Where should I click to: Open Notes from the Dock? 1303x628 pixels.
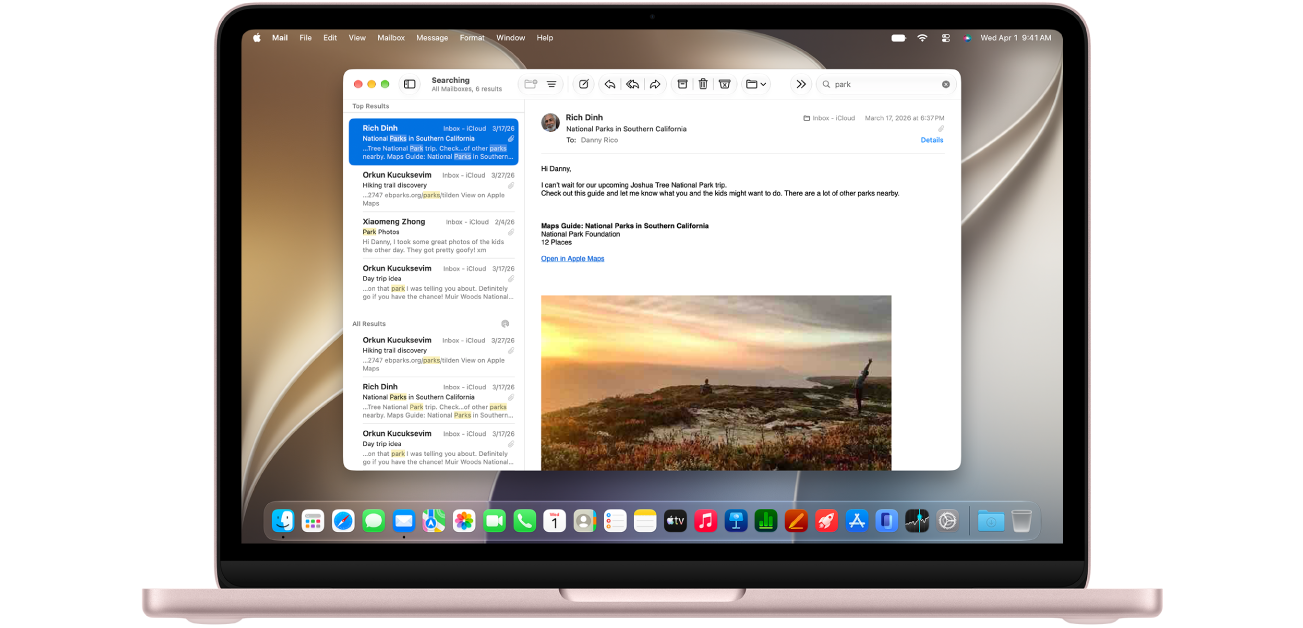tap(645, 521)
